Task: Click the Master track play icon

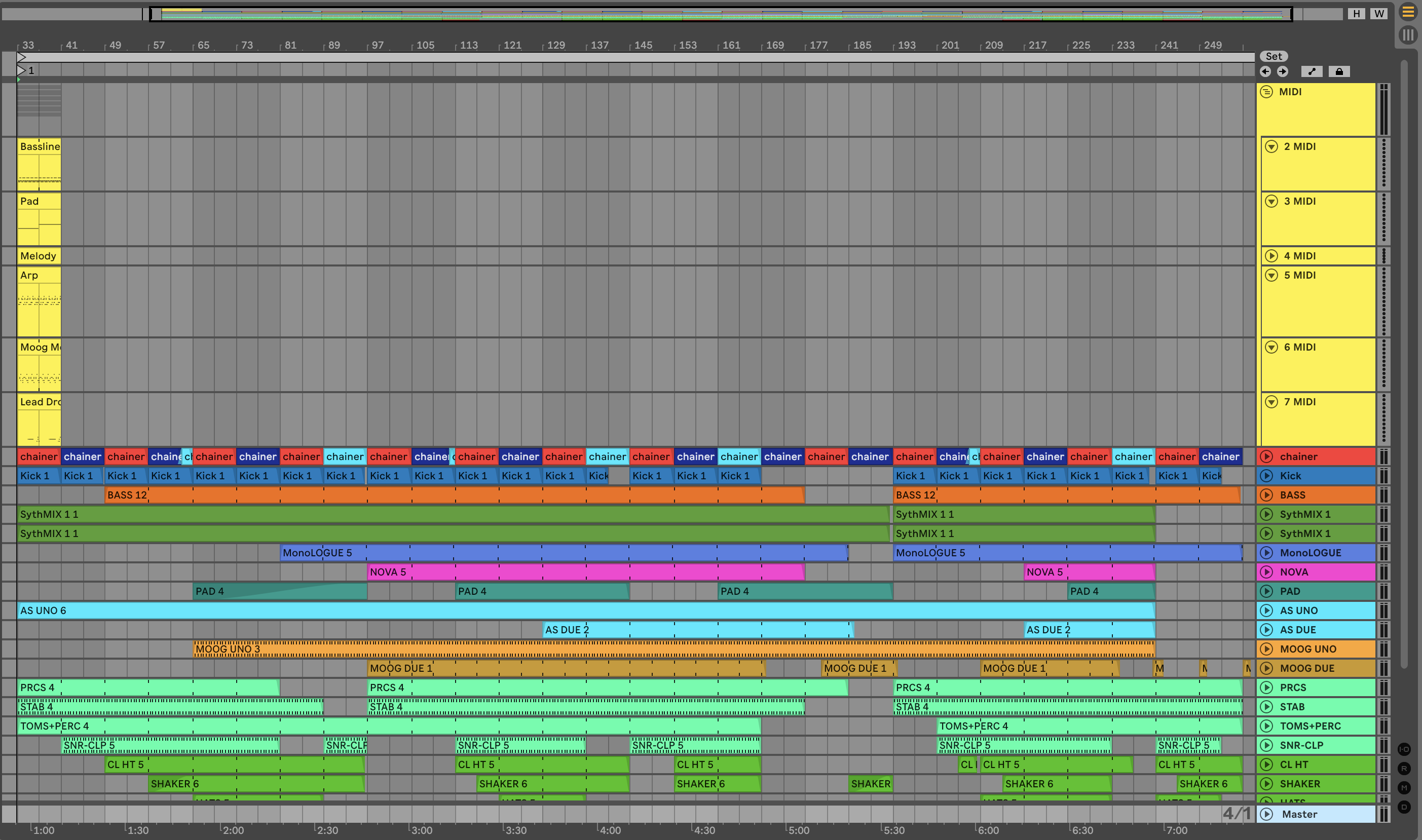Action: pyautogui.click(x=1267, y=814)
